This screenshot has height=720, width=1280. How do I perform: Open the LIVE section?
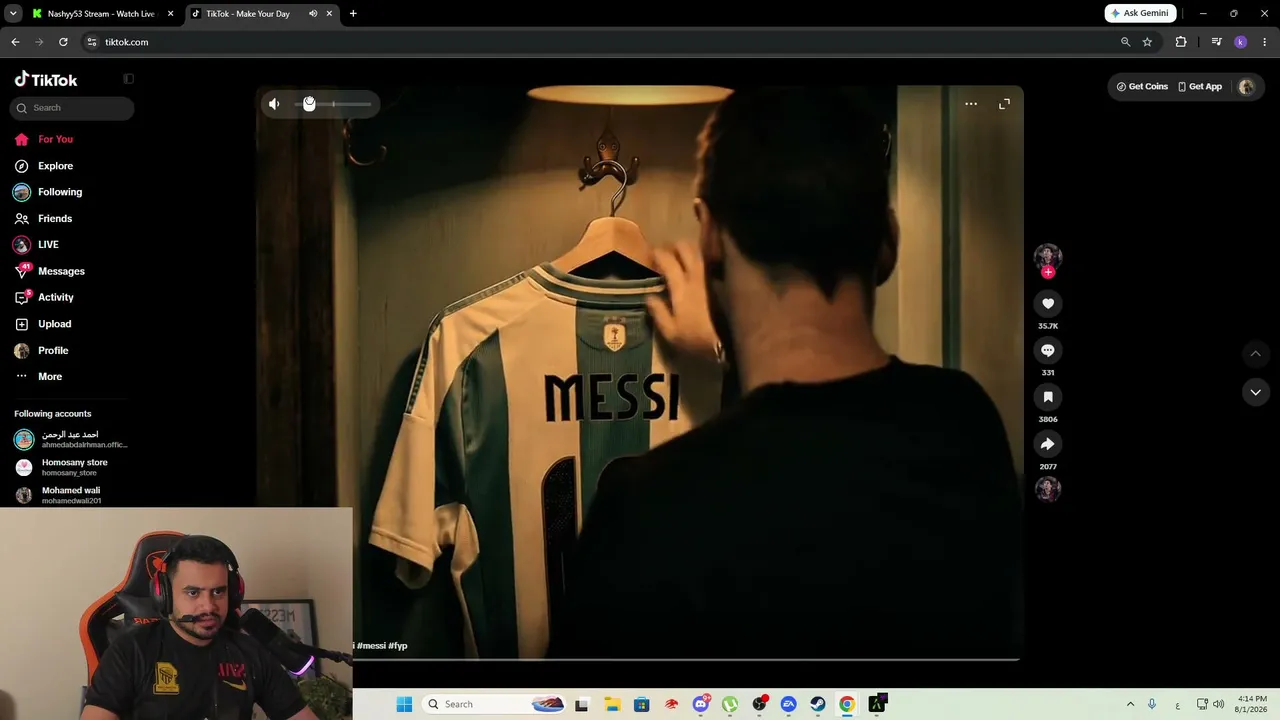tap(48, 245)
